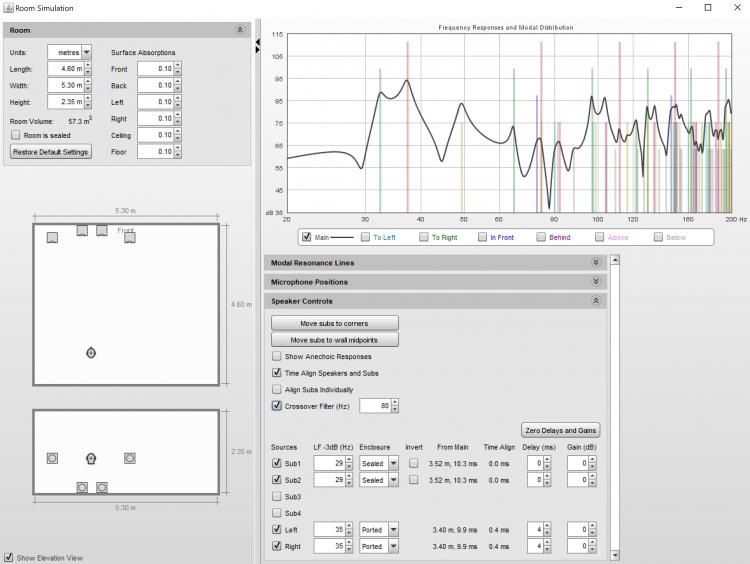Enable the Behind response checkbox
Screen dimensions: 750x564
click(x=541, y=237)
